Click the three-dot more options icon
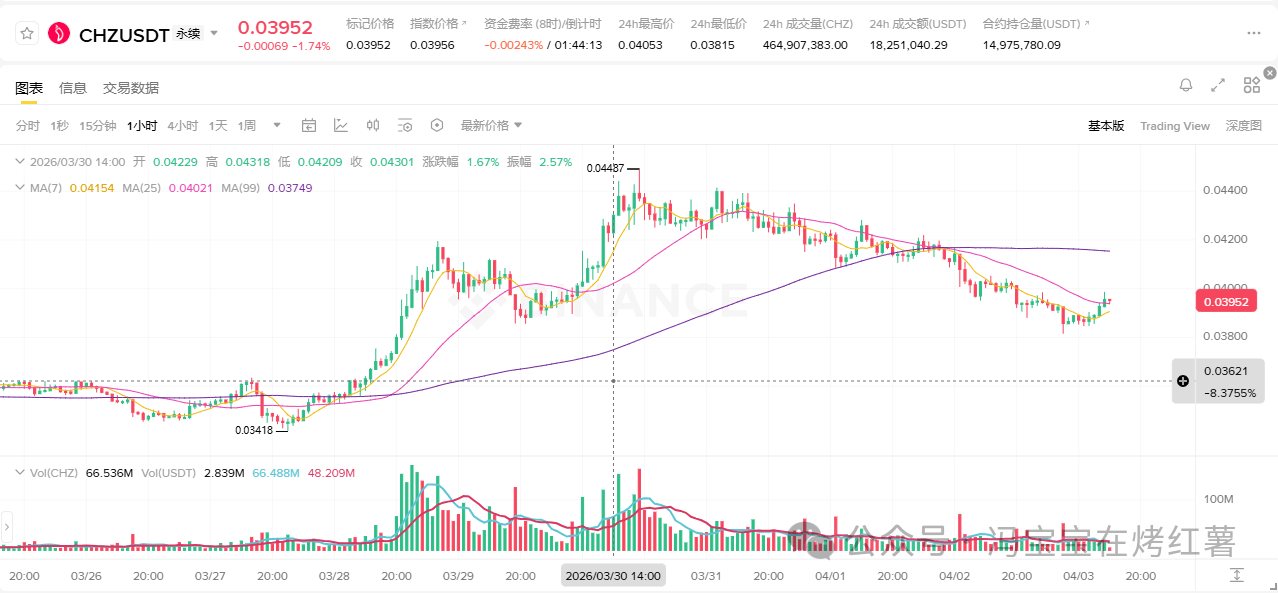This screenshot has width=1278, height=593. coord(1253,34)
